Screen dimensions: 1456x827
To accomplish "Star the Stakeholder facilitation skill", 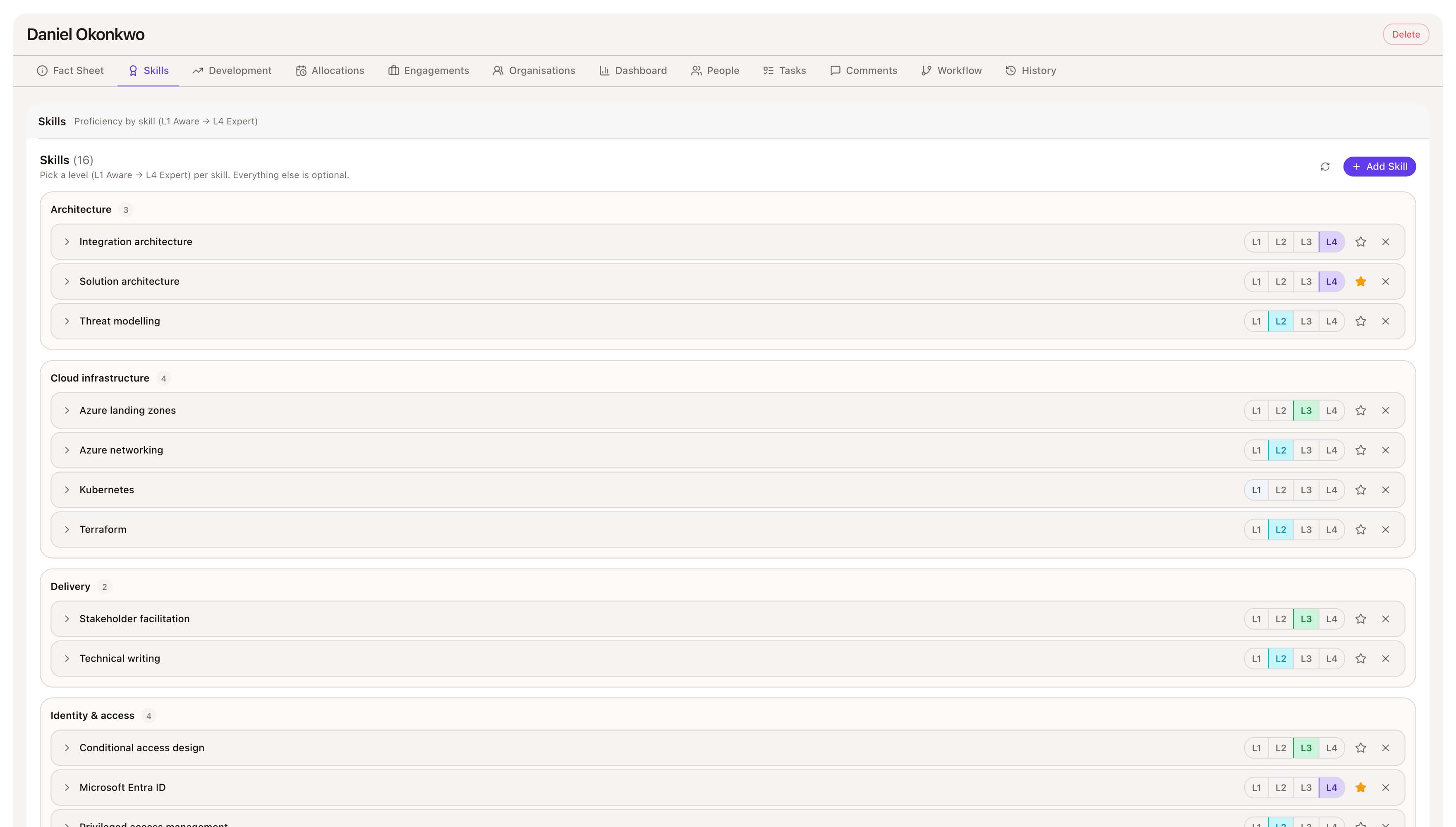I will point(1360,619).
